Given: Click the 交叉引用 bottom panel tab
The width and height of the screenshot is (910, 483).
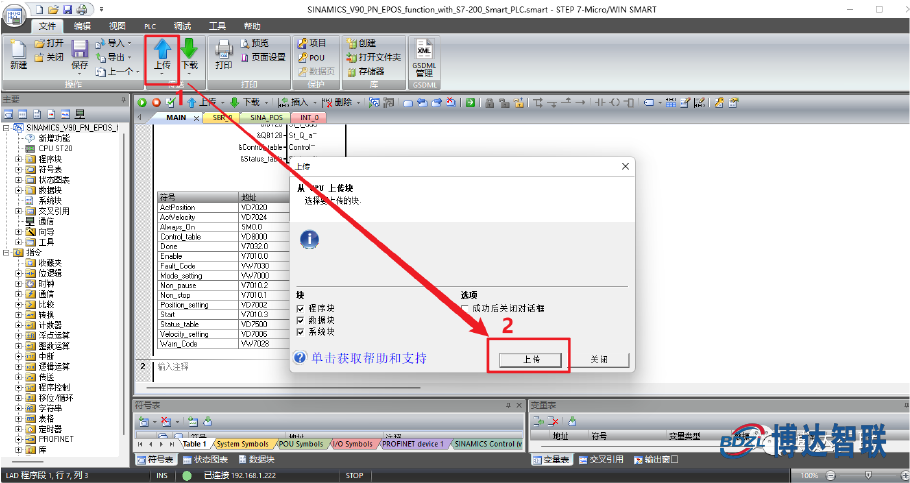Looking at the screenshot, I should point(600,459).
